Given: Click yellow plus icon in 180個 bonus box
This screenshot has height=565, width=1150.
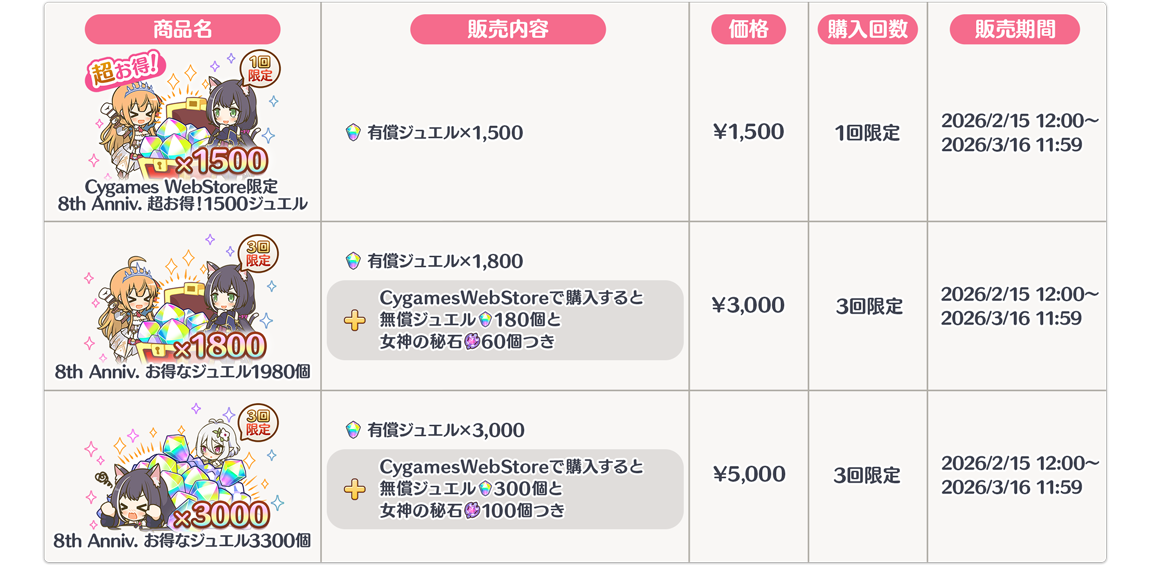Looking at the screenshot, I should click(354, 320).
